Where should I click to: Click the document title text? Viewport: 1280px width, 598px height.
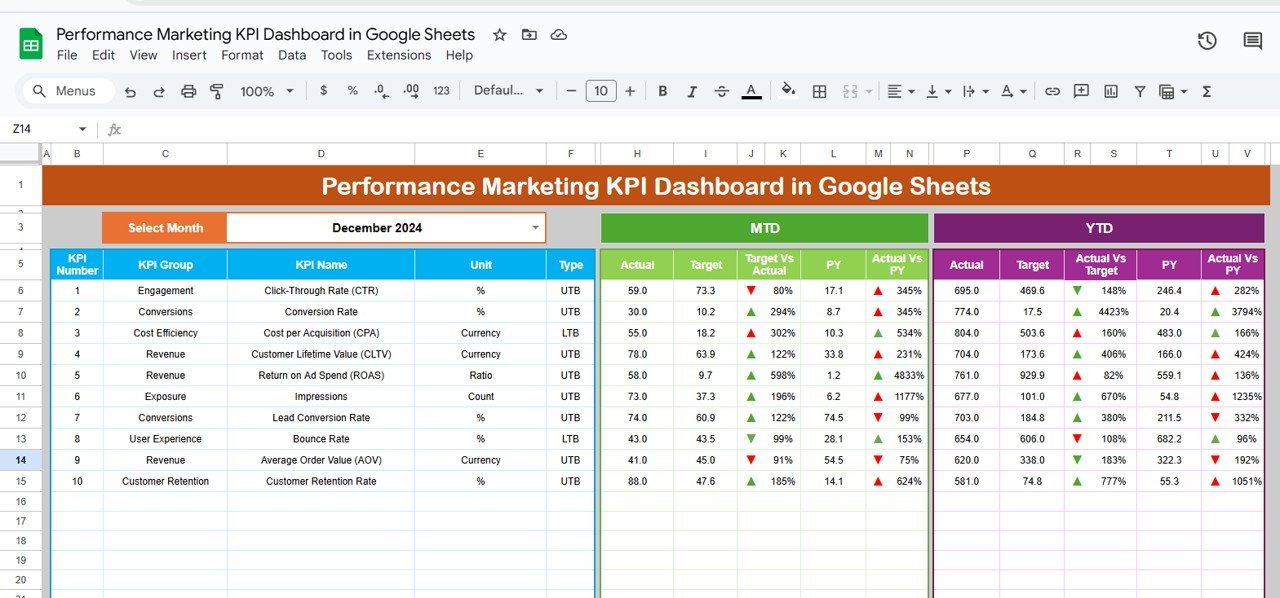point(266,34)
